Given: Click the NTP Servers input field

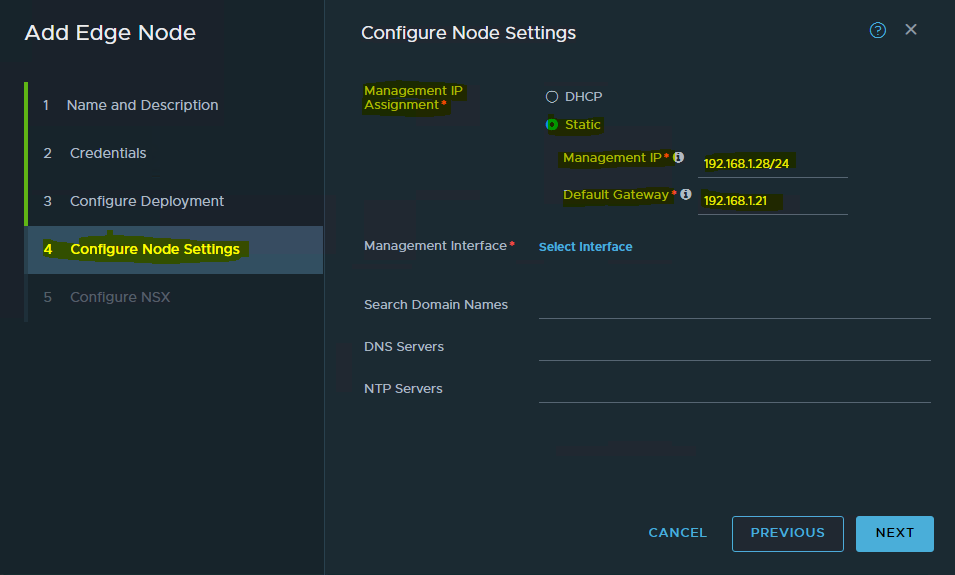Looking at the screenshot, I should [735, 389].
